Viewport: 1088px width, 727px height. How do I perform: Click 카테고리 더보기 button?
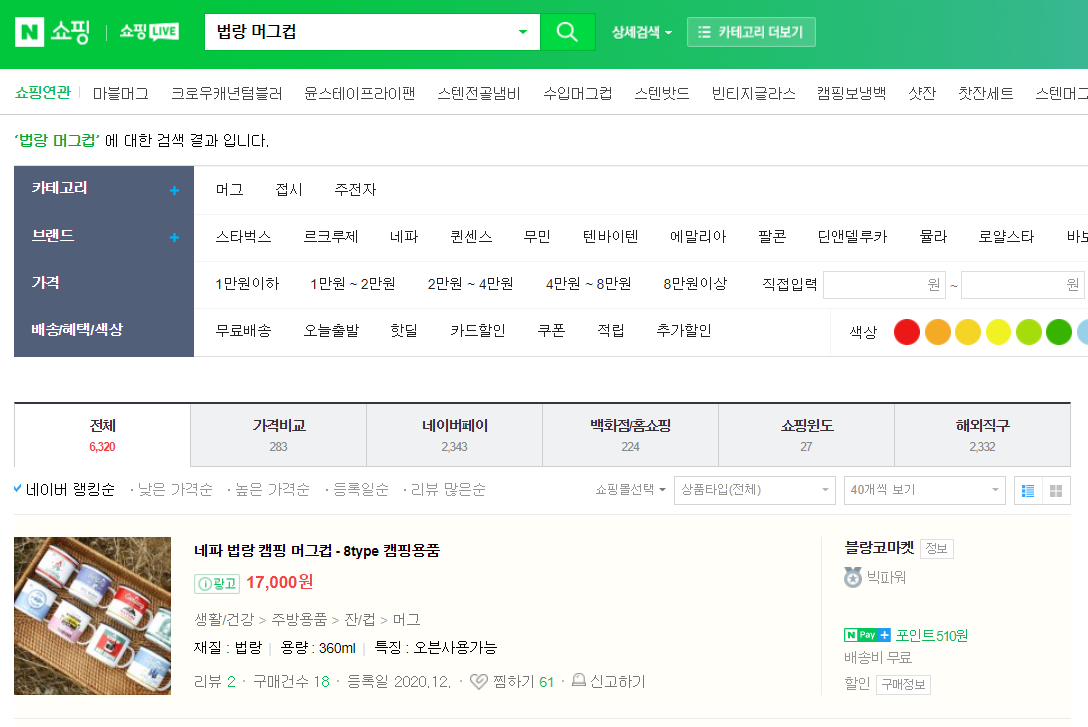[x=751, y=32]
